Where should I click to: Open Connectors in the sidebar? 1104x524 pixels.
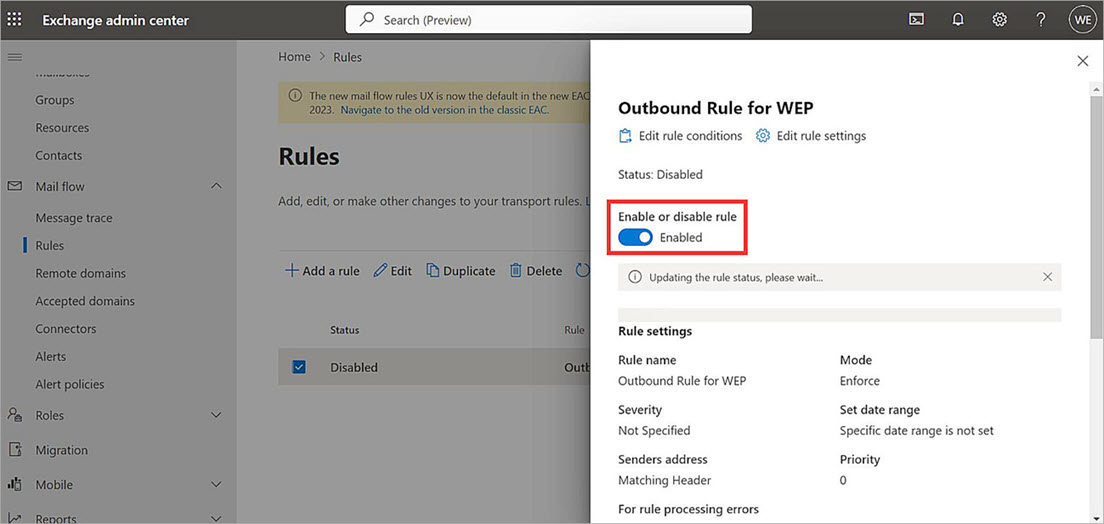65,328
